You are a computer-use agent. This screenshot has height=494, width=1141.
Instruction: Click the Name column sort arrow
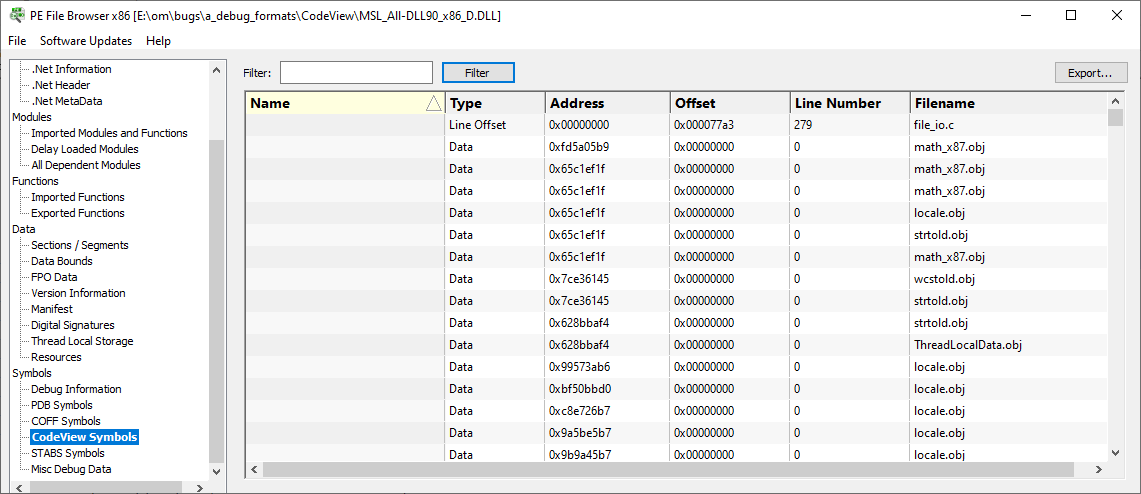(x=434, y=103)
